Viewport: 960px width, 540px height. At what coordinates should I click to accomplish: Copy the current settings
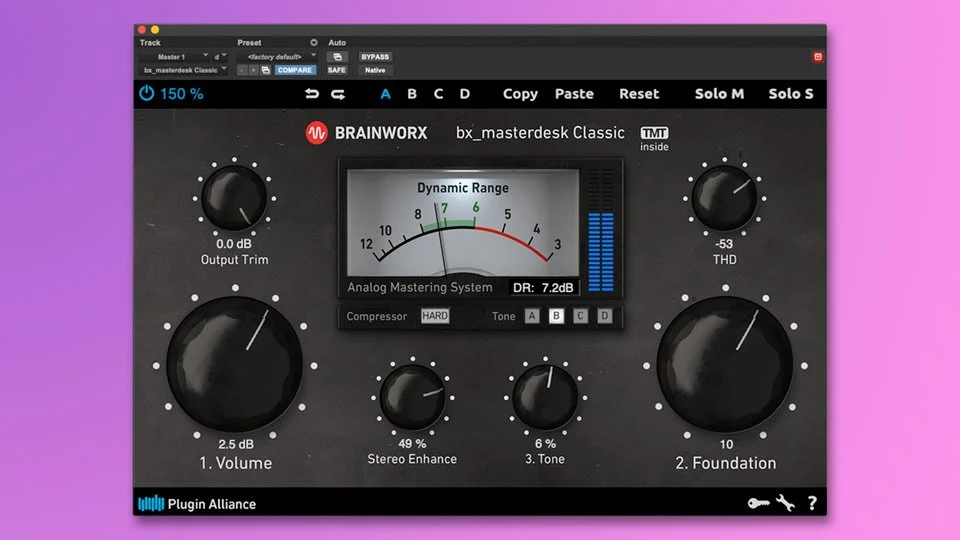tap(520, 94)
